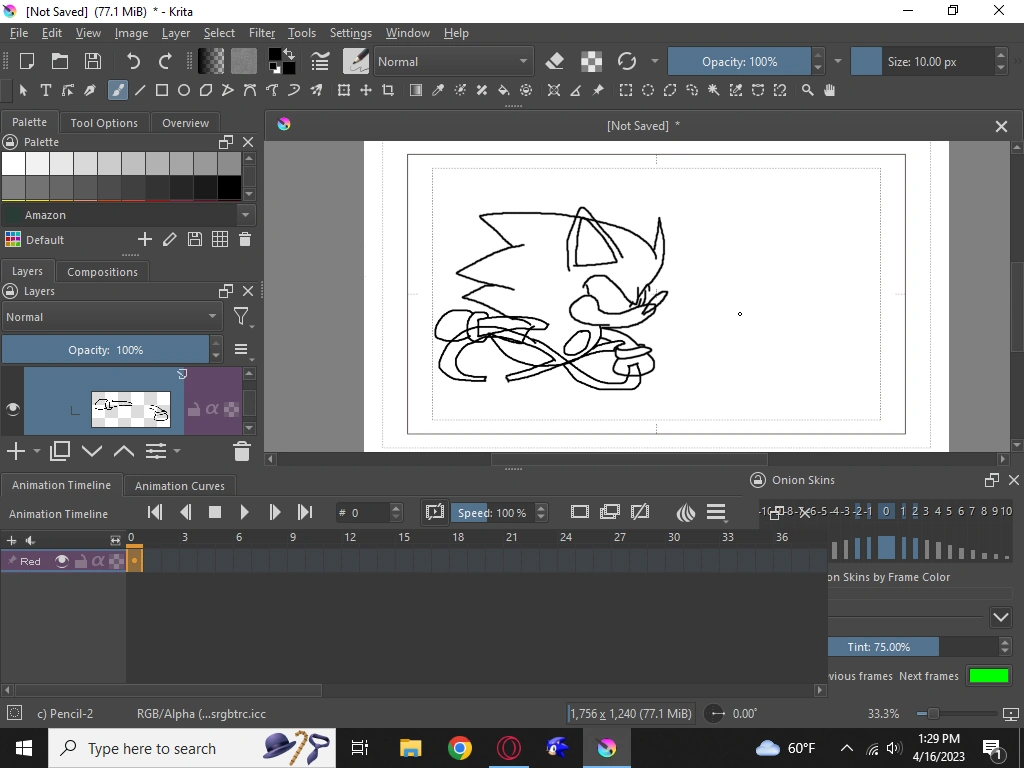The width and height of the screenshot is (1024, 768).
Task: Select the Rectangular Selection tool
Action: (x=626, y=90)
